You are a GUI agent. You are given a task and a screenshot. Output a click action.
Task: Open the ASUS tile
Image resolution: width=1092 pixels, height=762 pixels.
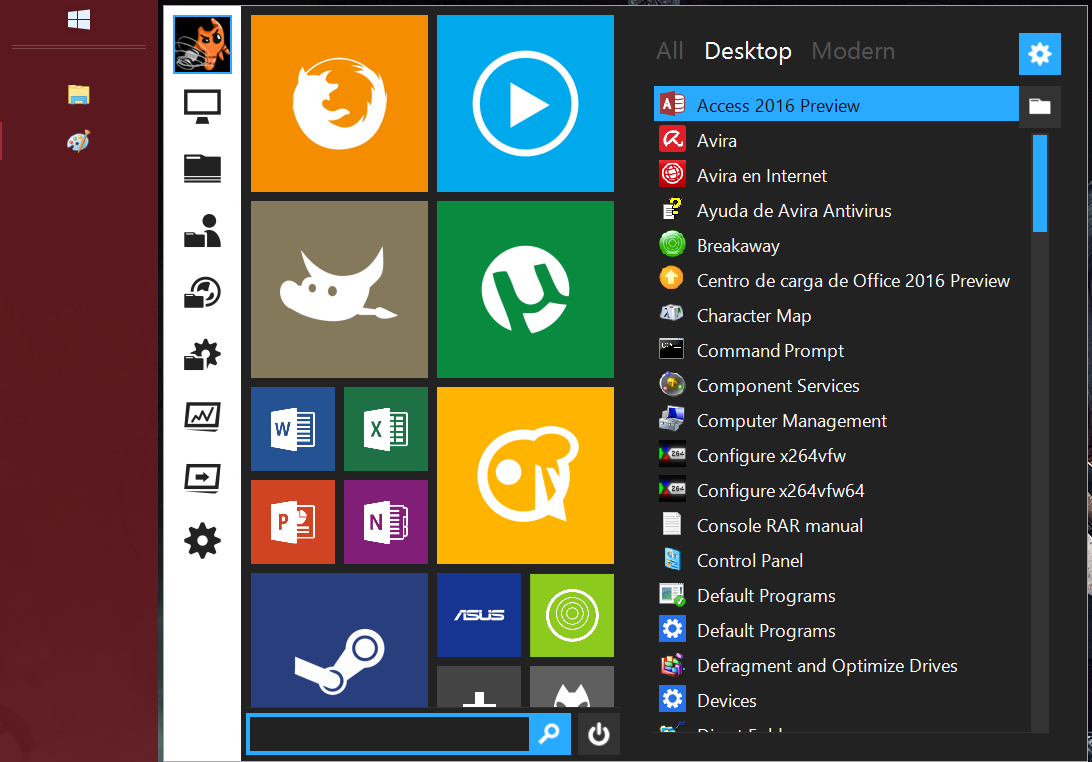[x=479, y=615]
